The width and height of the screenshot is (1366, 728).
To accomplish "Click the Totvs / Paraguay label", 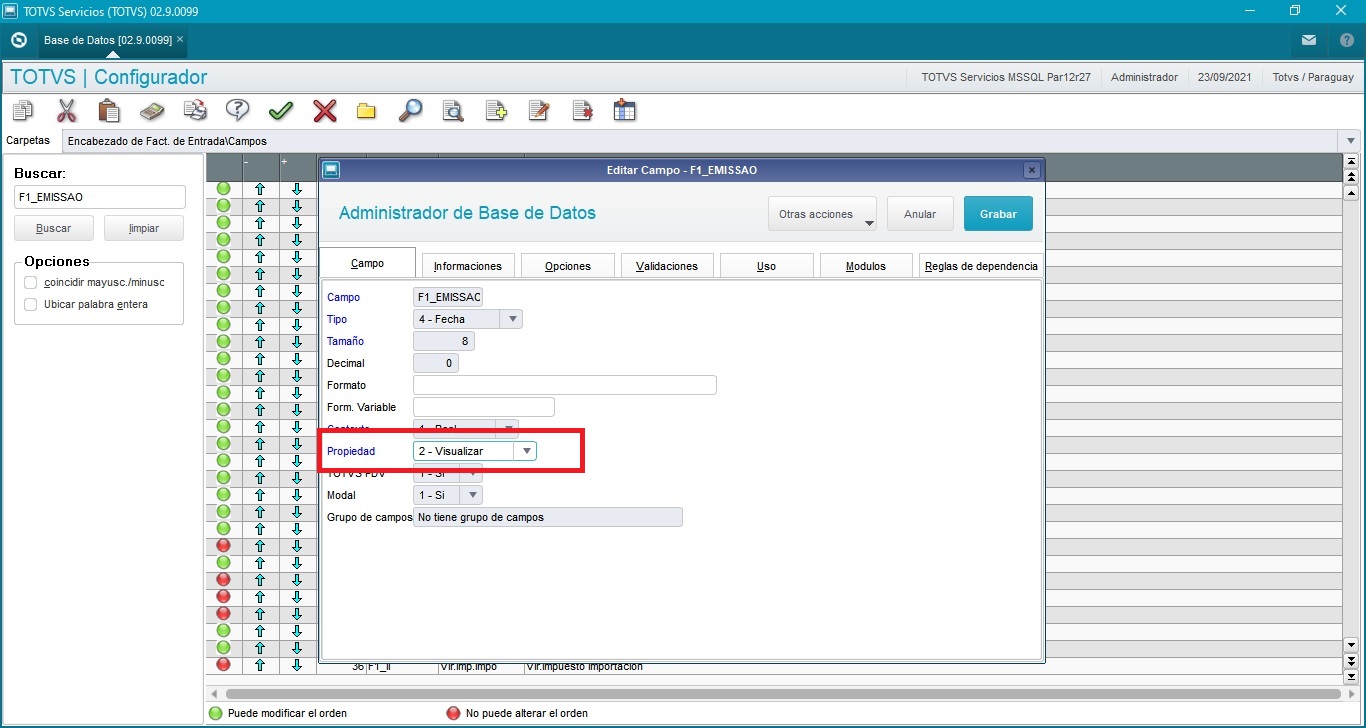I will point(1313,77).
